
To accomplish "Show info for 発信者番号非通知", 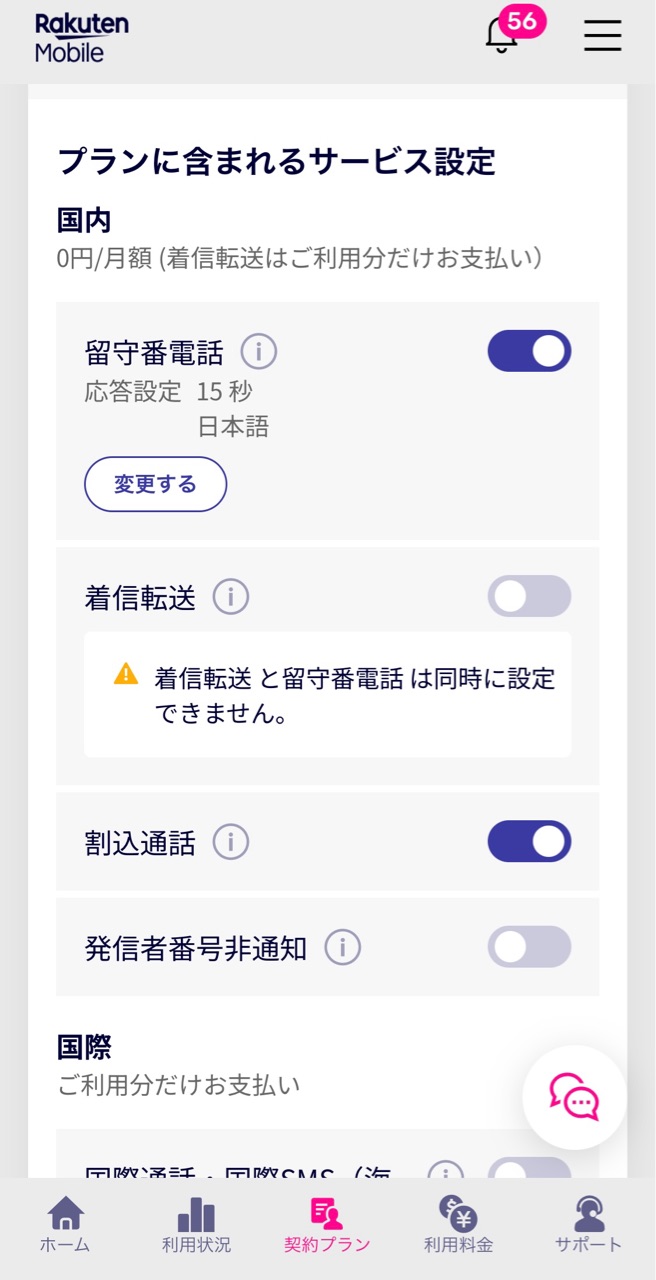I will point(342,947).
